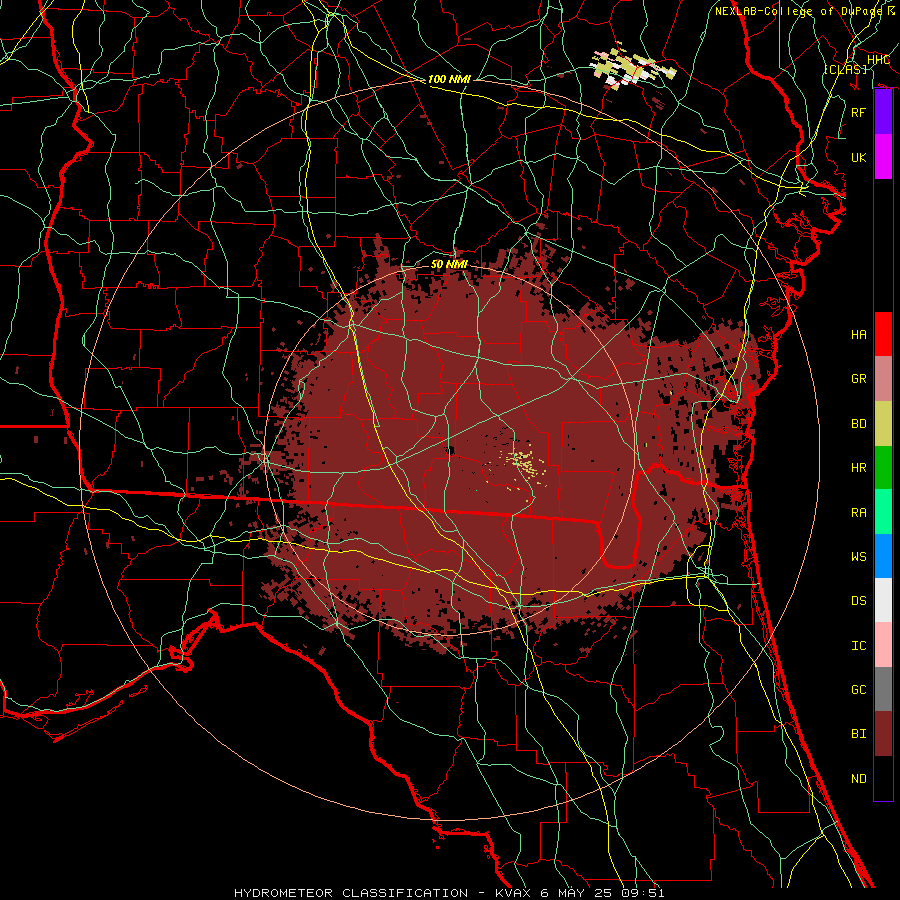900x900 pixels.
Task: Pick the green HR legend swatch
Action: pyautogui.click(x=883, y=467)
